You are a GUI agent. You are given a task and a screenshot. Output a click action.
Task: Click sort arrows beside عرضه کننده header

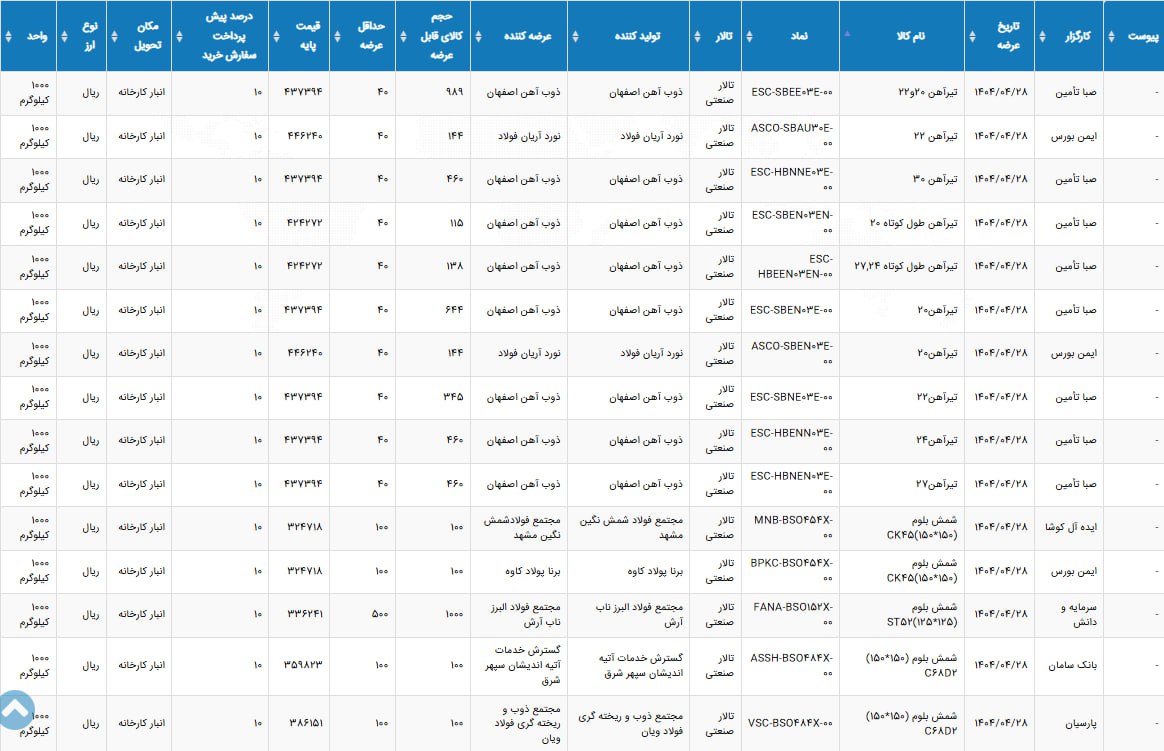(478, 36)
